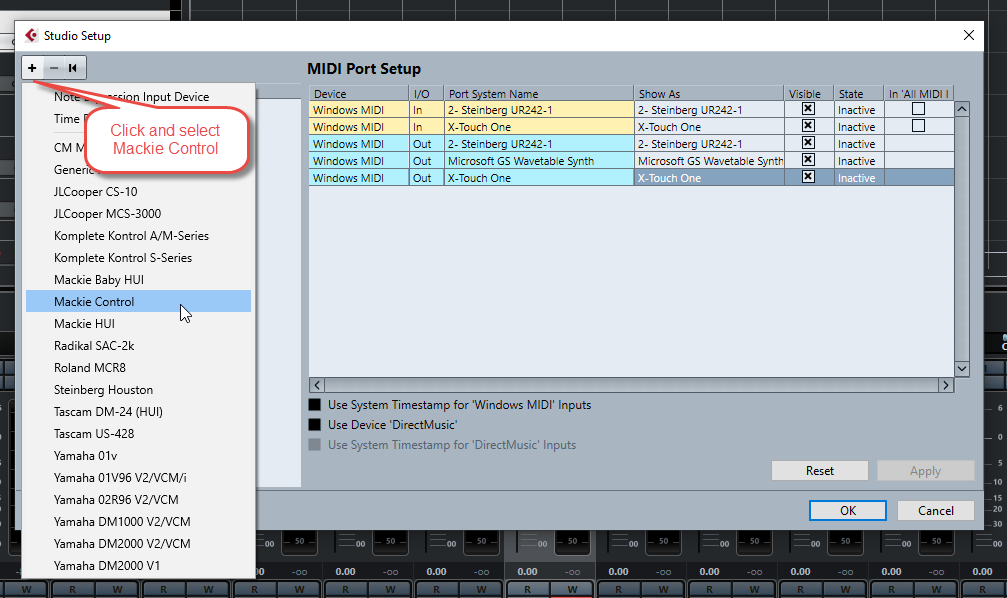Toggle Visible for Steinberg UR242-1 input

pyautogui.click(x=808, y=109)
